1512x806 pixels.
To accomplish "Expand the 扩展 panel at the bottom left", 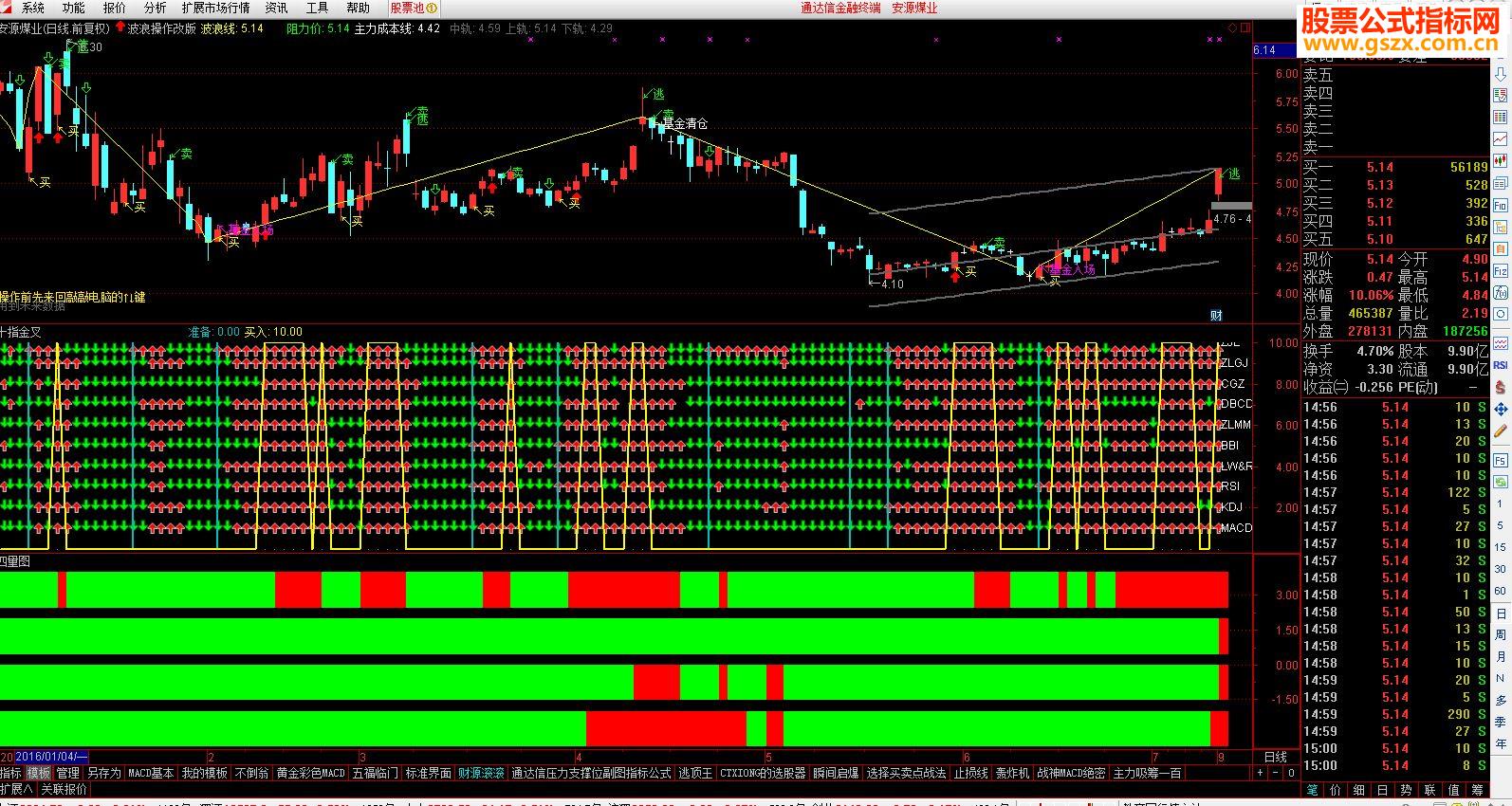I will [x=16, y=789].
